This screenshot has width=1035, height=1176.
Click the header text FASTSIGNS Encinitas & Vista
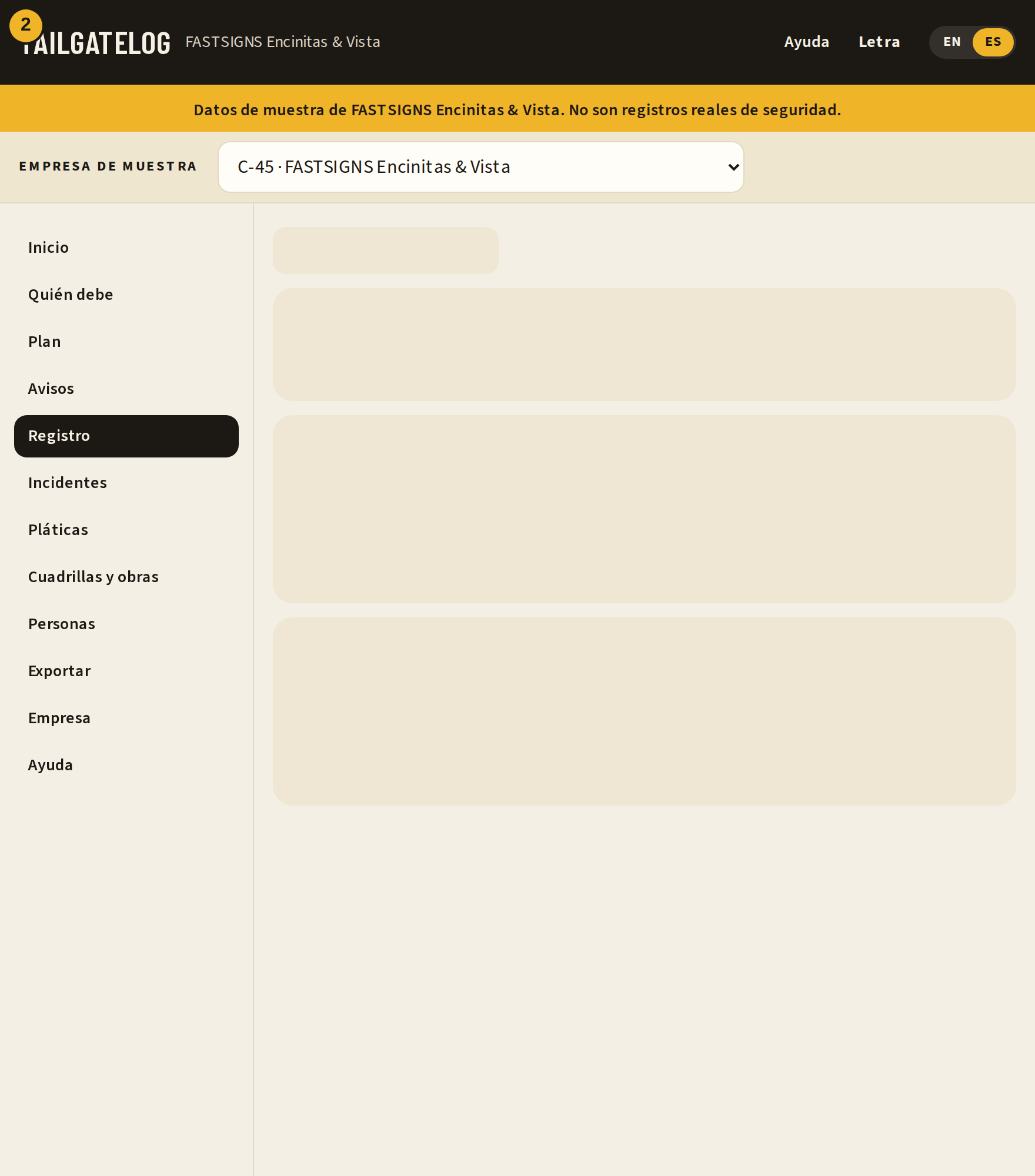(x=283, y=42)
